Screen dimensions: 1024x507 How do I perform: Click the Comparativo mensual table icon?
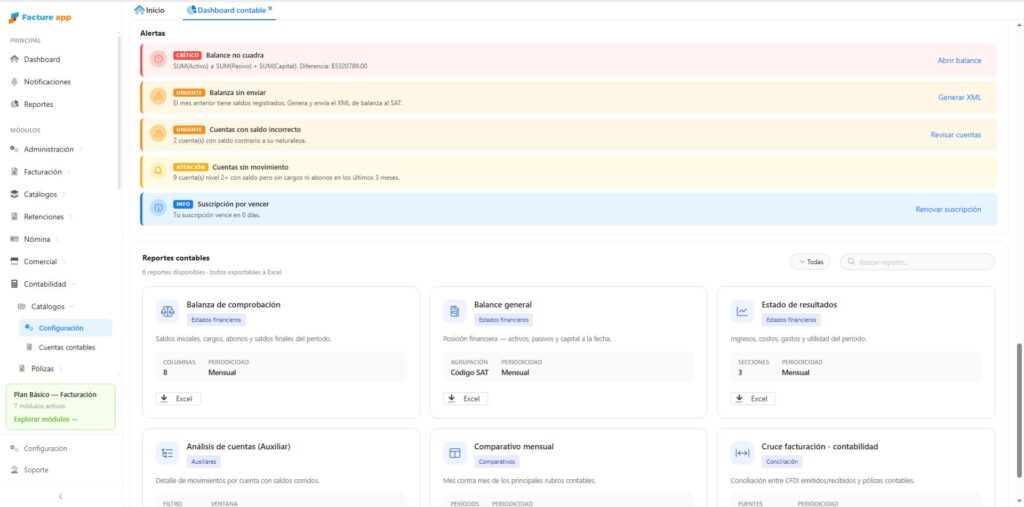(x=455, y=453)
